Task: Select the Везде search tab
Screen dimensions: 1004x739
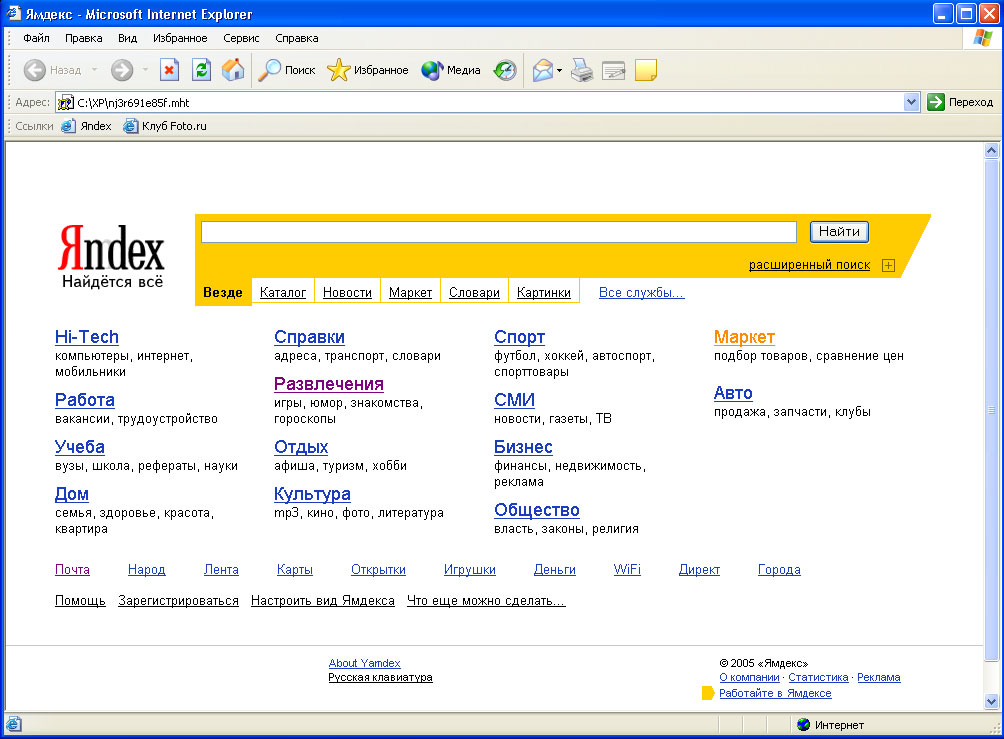Action: (223, 292)
